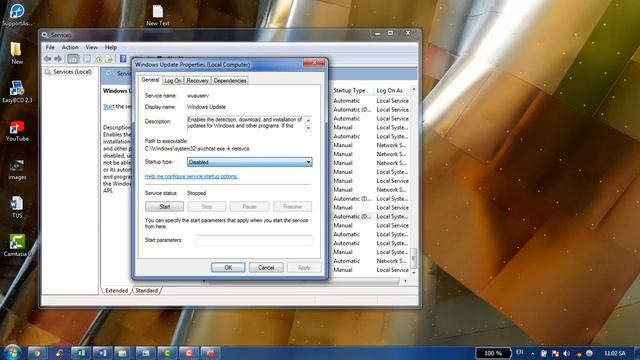Open the Action menu in Services
Screen dimensions: 640x360
point(70,47)
